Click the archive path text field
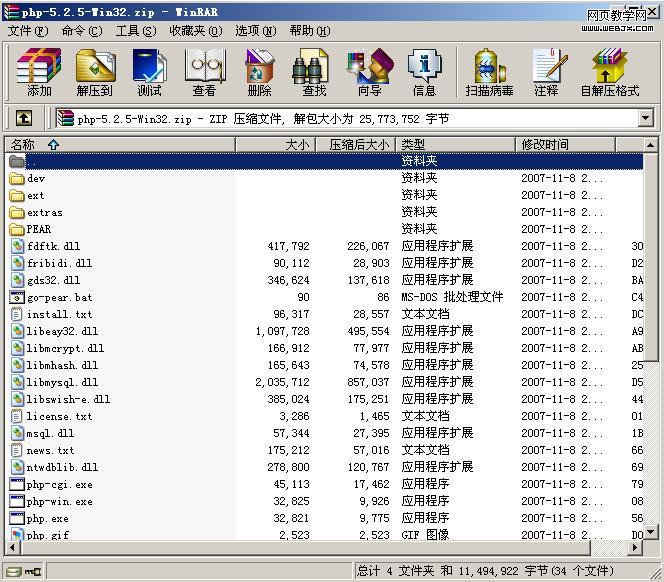The width and height of the screenshot is (664, 582). [347, 118]
